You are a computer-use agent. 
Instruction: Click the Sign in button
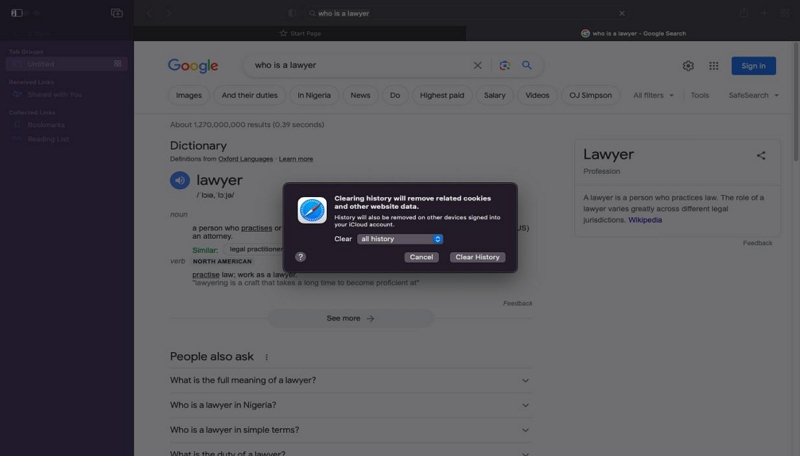[x=754, y=66]
